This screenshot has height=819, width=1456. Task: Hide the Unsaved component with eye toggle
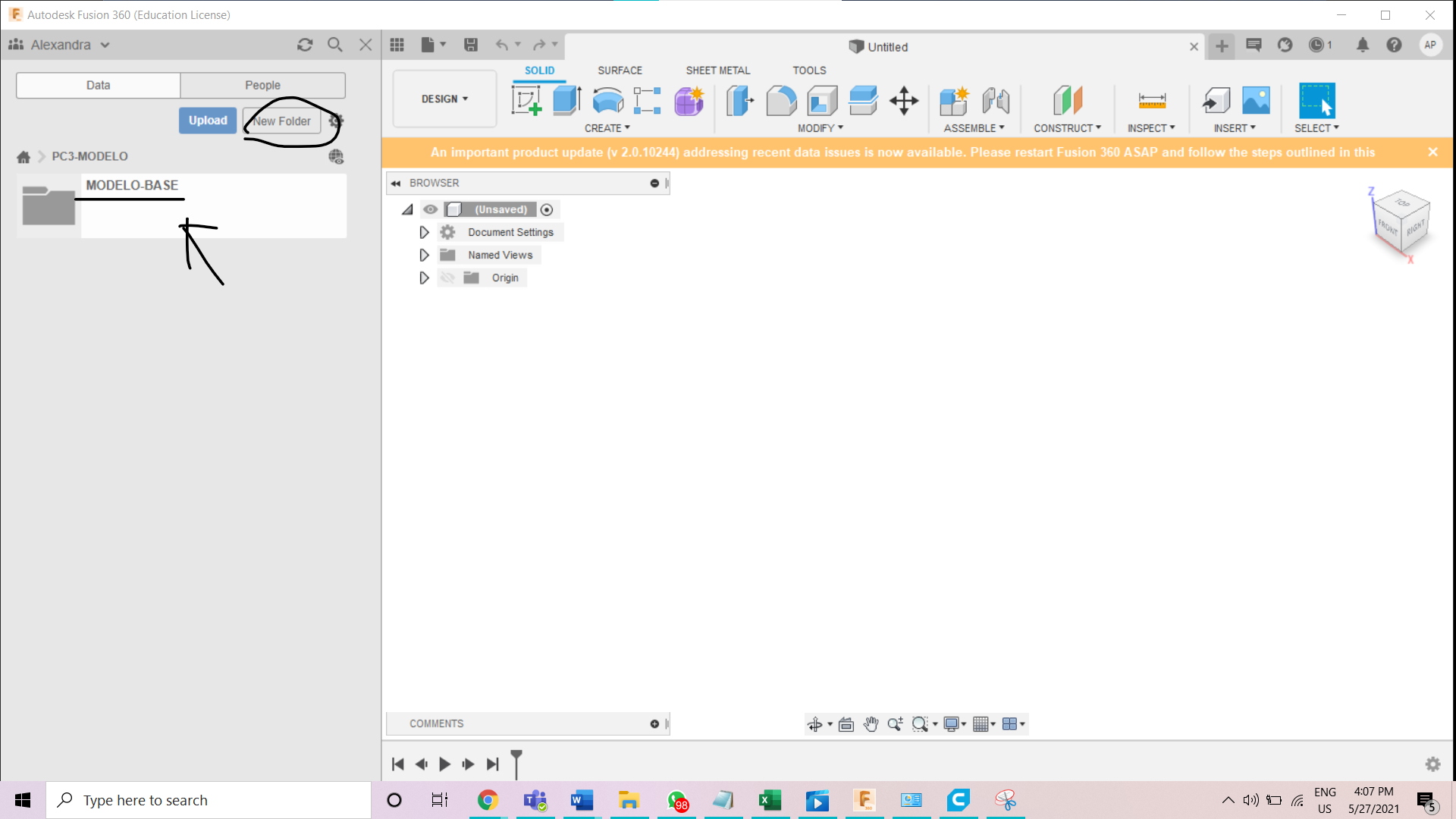pos(430,209)
